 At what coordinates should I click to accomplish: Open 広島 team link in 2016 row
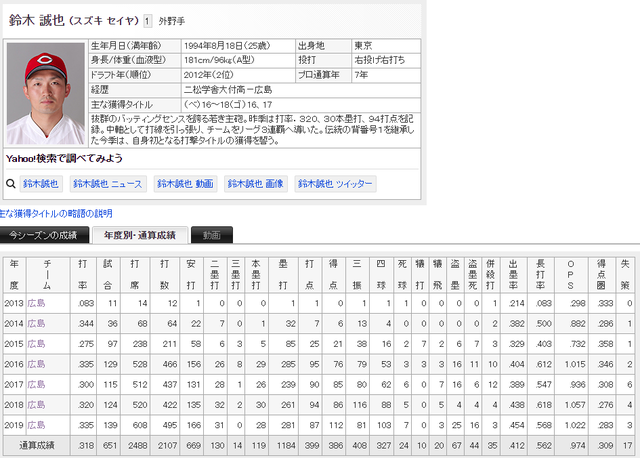point(36,364)
